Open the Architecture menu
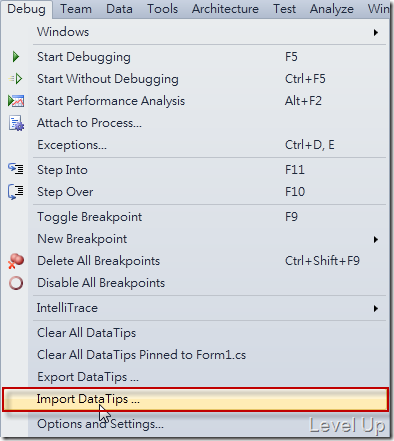The image size is (394, 441). point(225,9)
